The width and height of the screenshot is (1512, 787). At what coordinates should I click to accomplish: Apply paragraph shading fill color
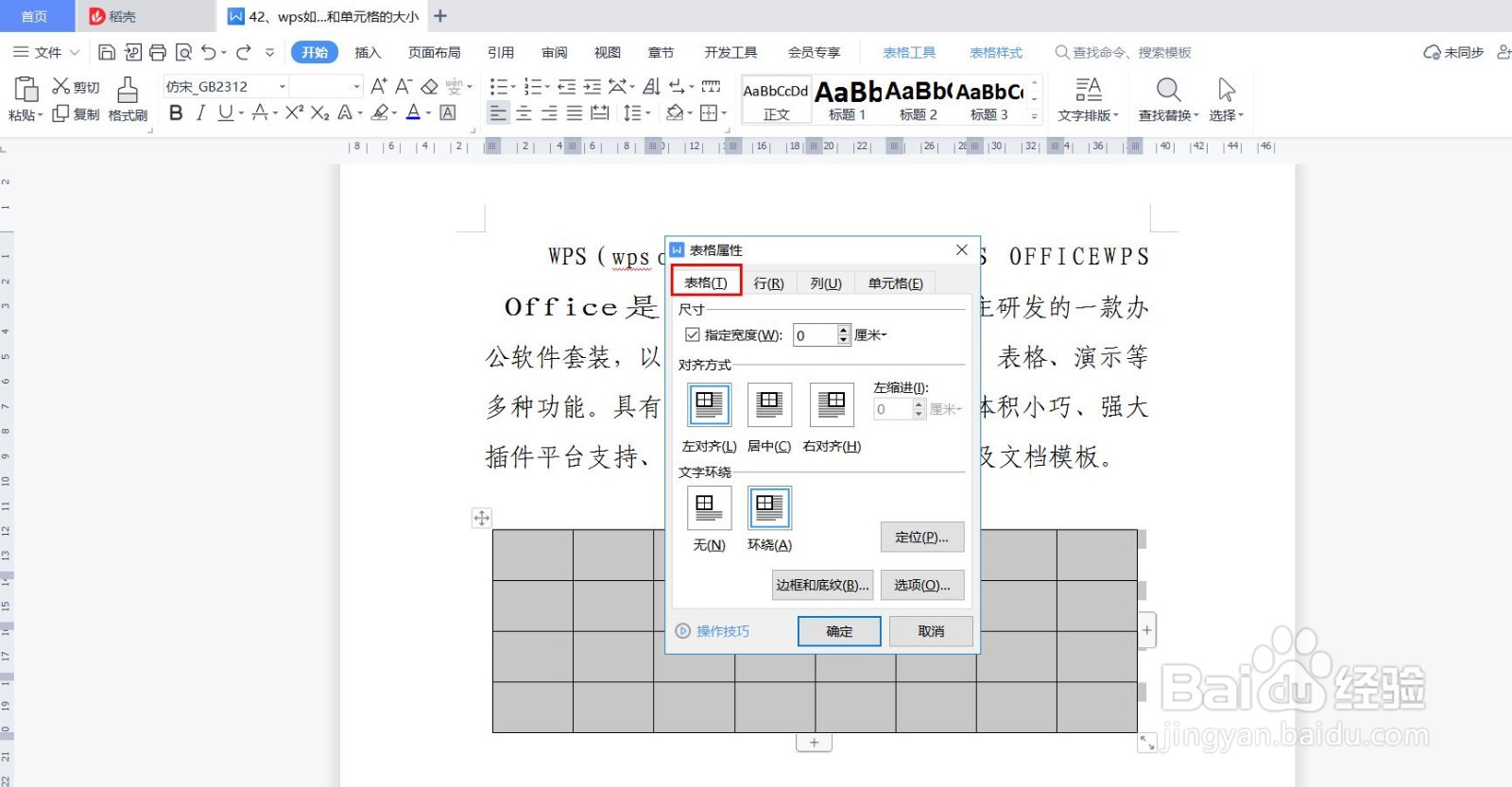pyautogui.click(x=674, y=112)
